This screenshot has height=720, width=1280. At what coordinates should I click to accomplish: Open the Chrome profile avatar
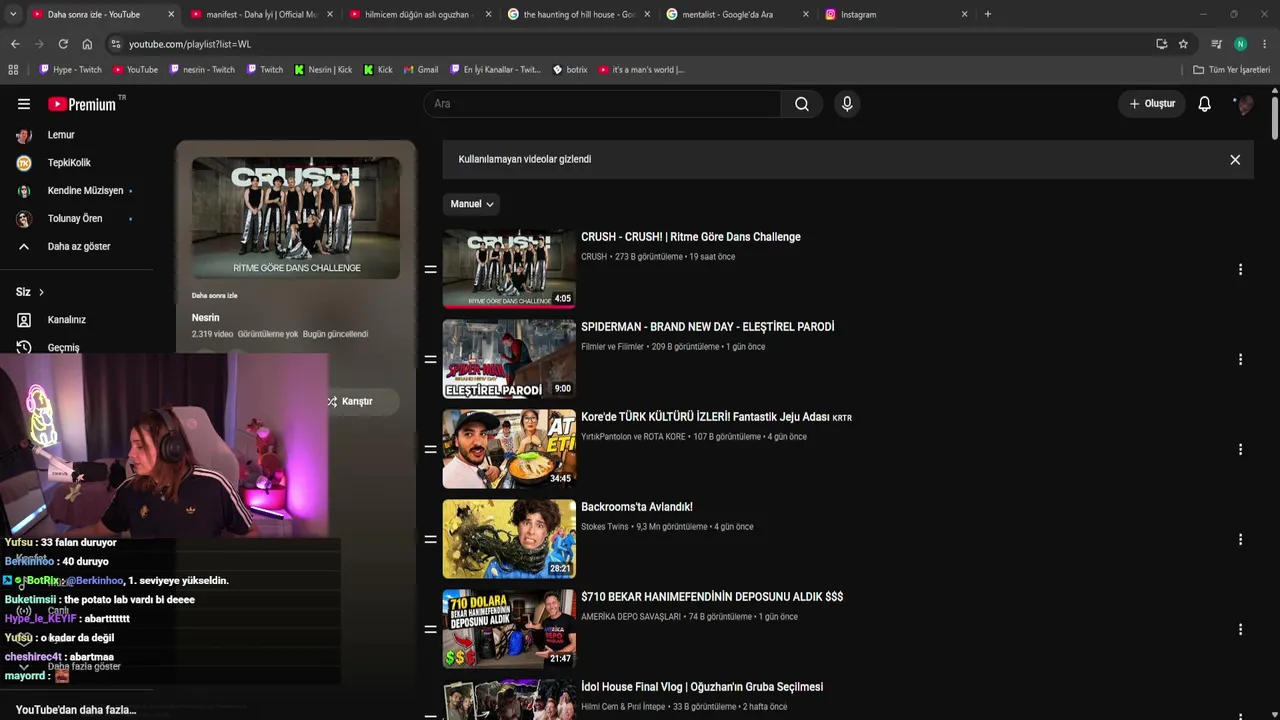click(1240, 44)
